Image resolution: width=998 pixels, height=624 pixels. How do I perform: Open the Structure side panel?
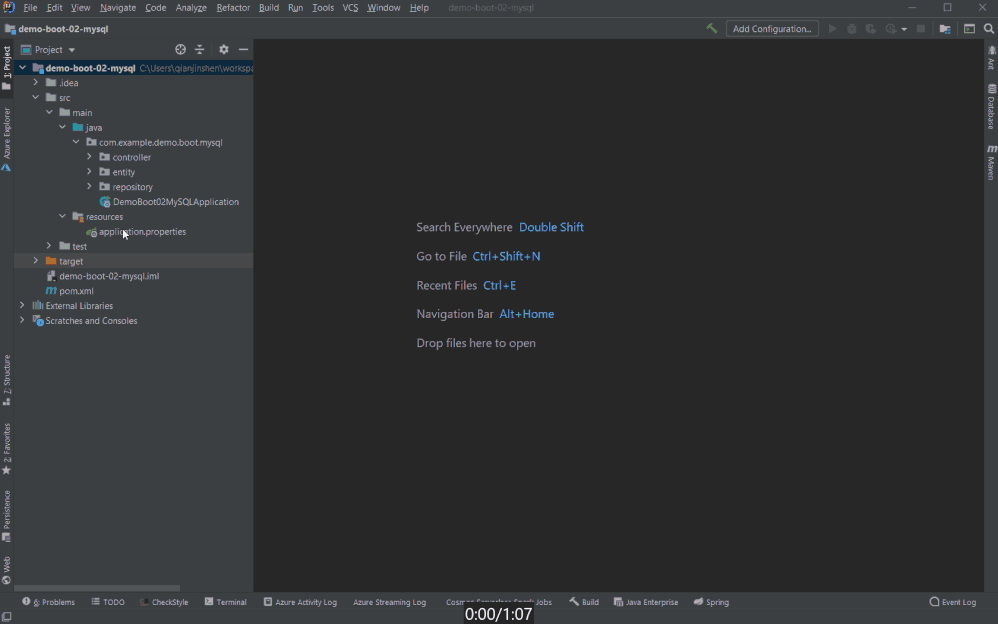[6, 379]
